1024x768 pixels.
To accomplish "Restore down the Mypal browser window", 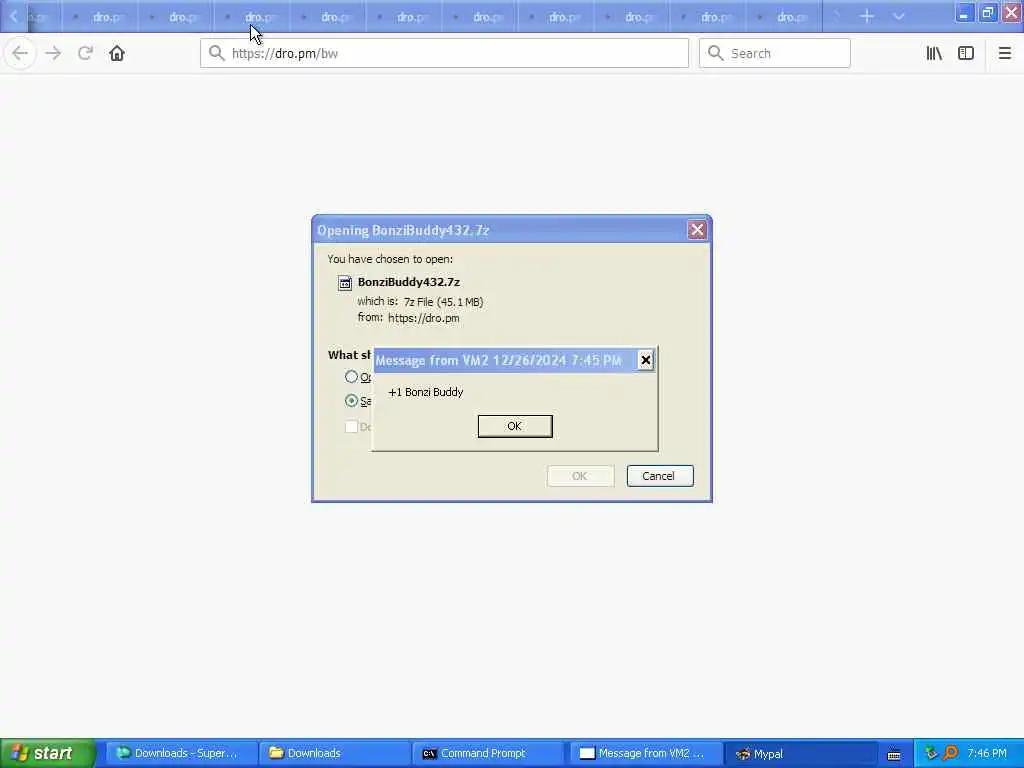I will (x=987, y=12).
